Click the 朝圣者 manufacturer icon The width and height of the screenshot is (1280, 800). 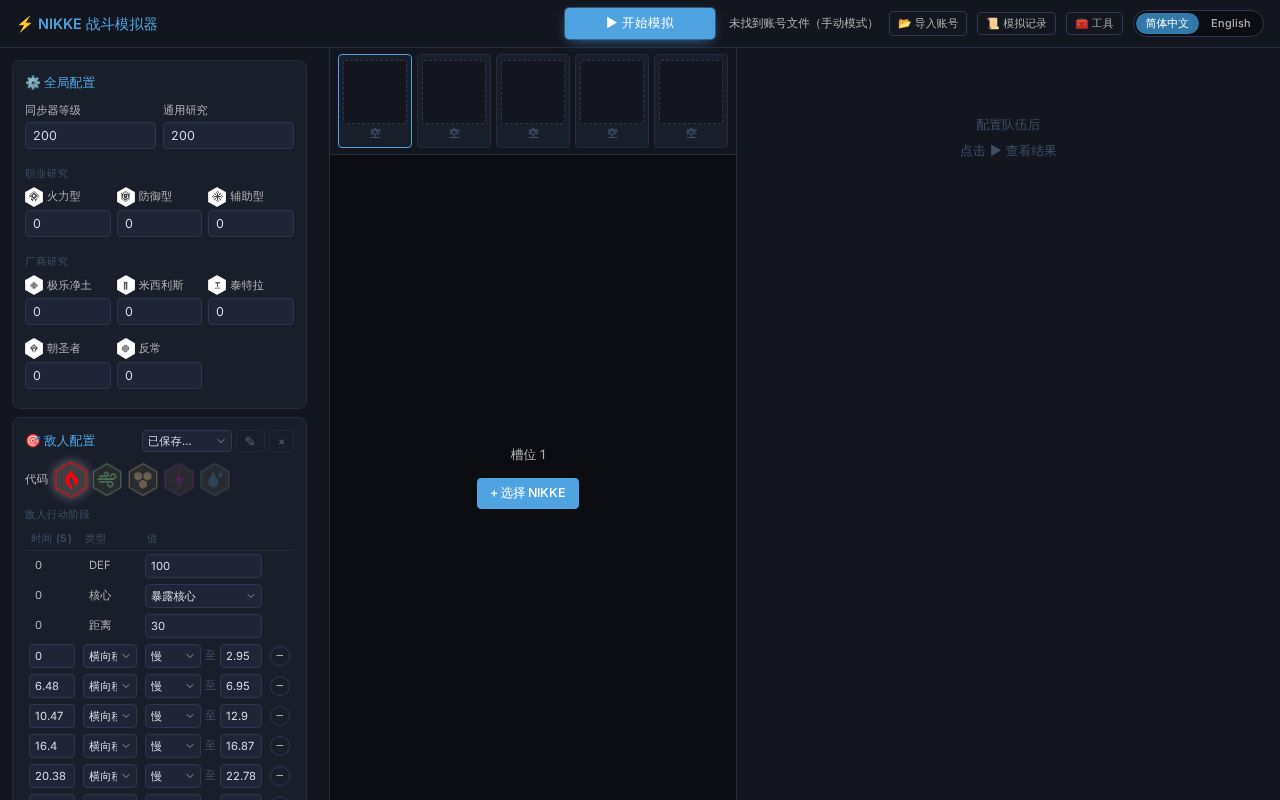pos(34,349)
